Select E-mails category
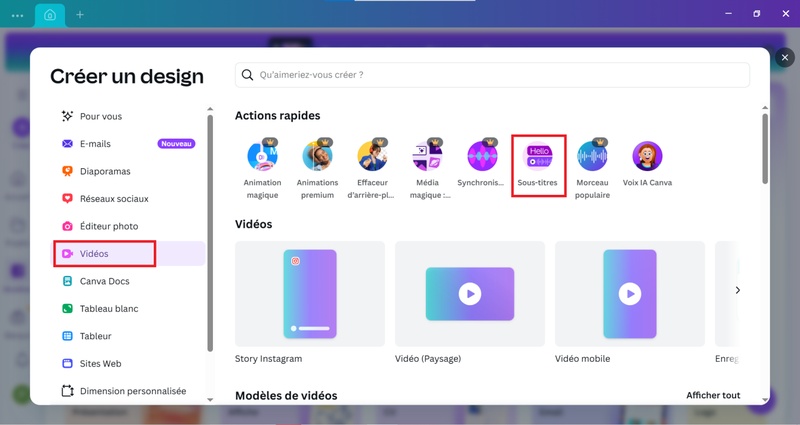Viewport: 800px width, 425px height. pyautogui.click(x=129, y=144)
